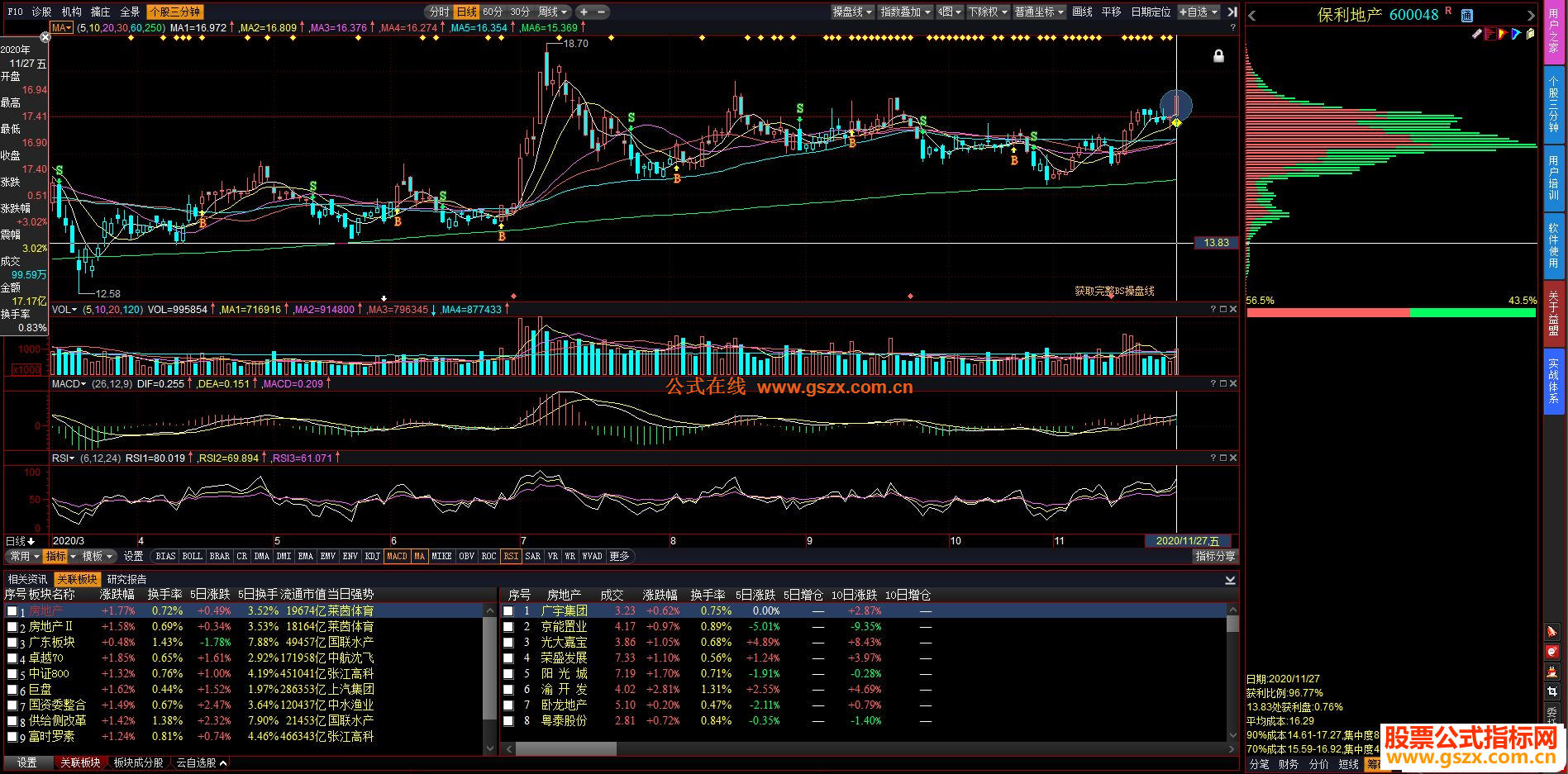Screen dimensions: 1568x774
Task: Click the sector list vertical scrollbar
Action: [489, 678]
